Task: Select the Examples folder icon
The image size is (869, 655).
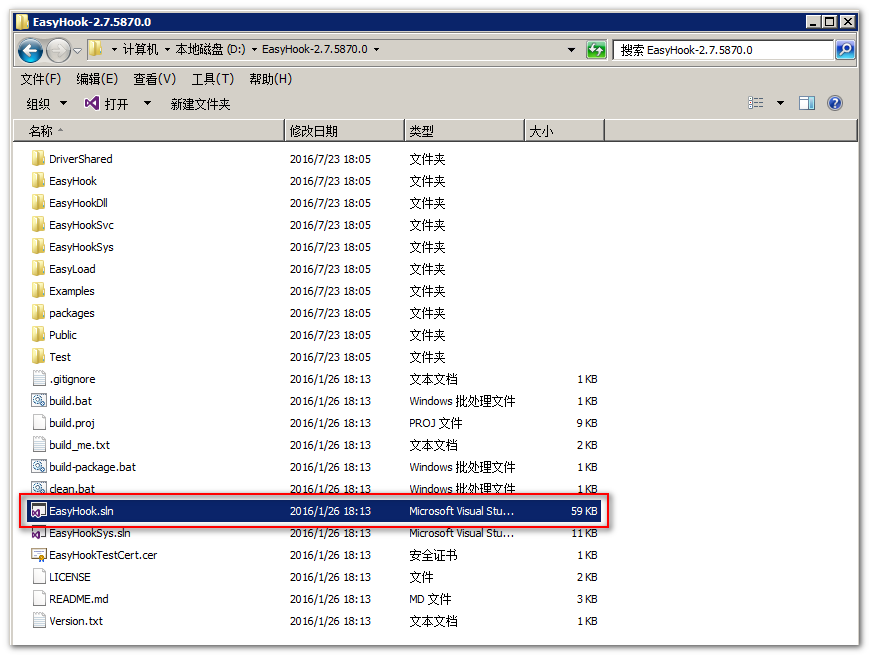Action: (x=38, y=290)
